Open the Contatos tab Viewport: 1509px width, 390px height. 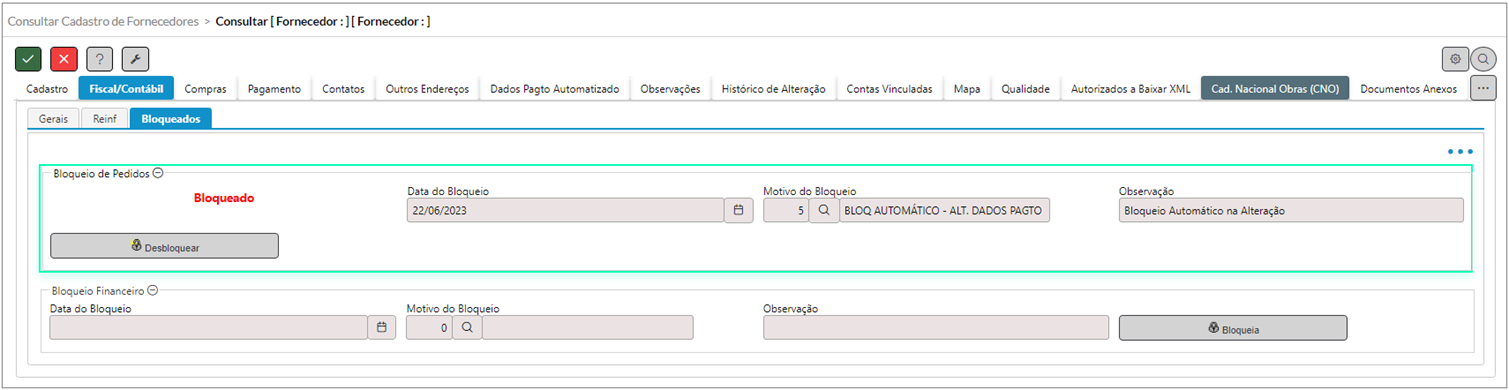[x=343, y=89]
